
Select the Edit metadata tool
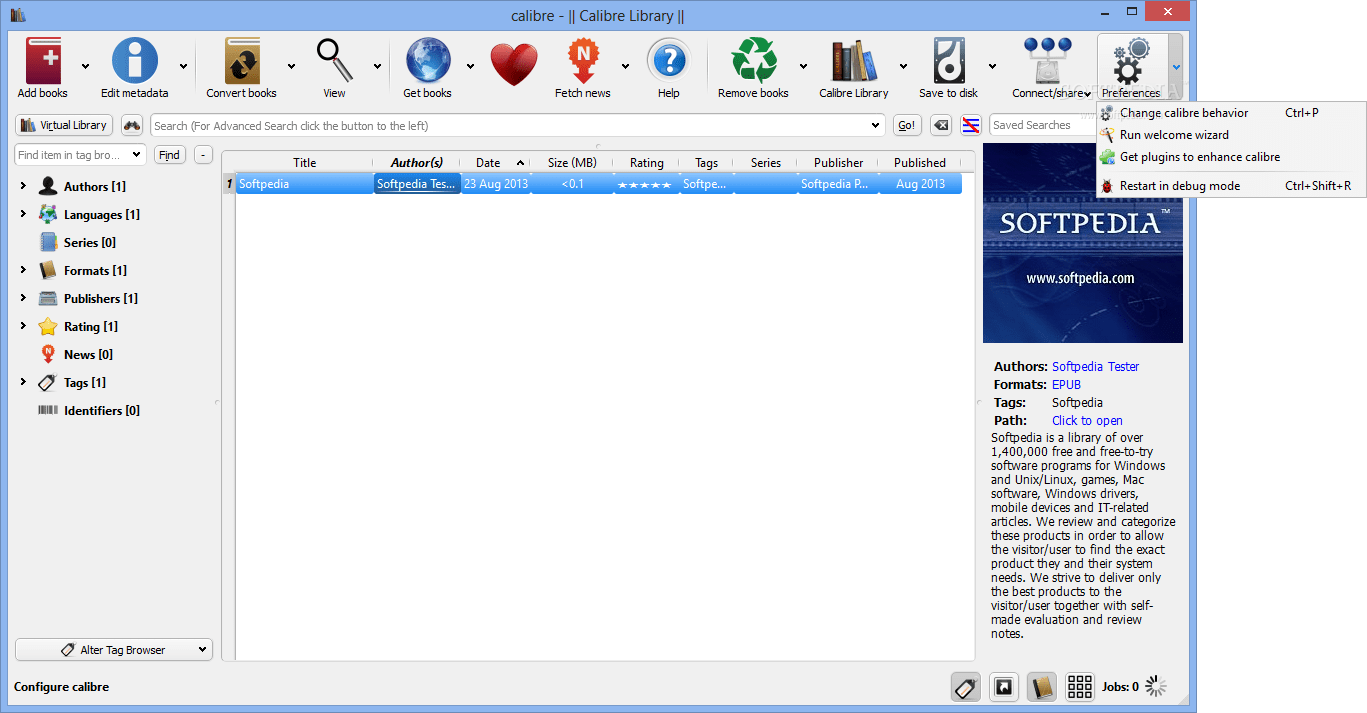click(134, 60)
